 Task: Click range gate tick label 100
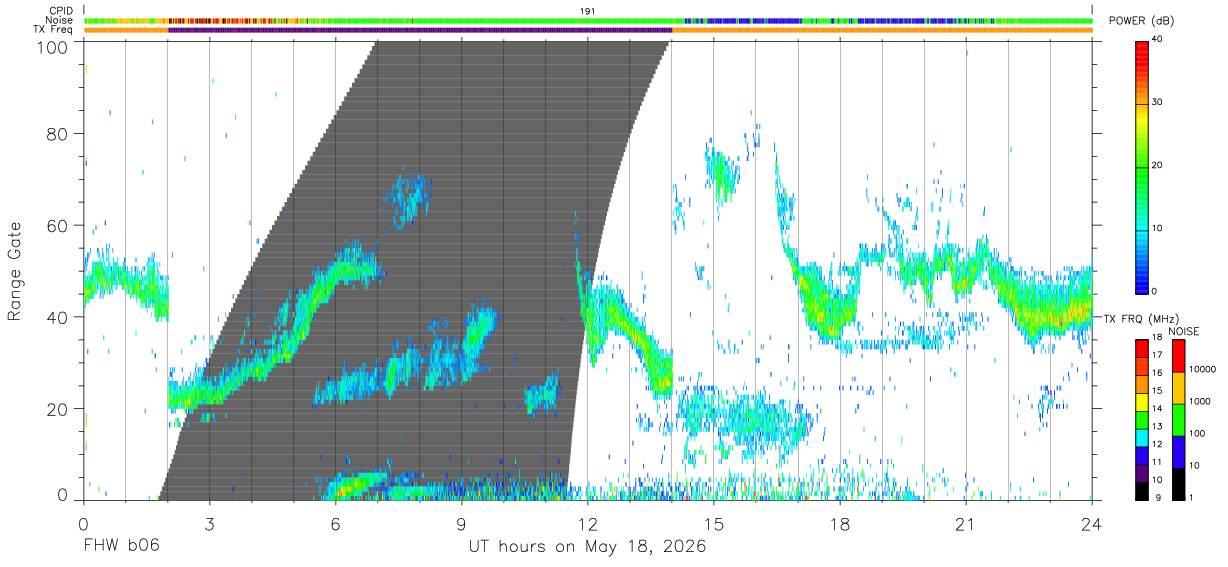pos(54,46)
